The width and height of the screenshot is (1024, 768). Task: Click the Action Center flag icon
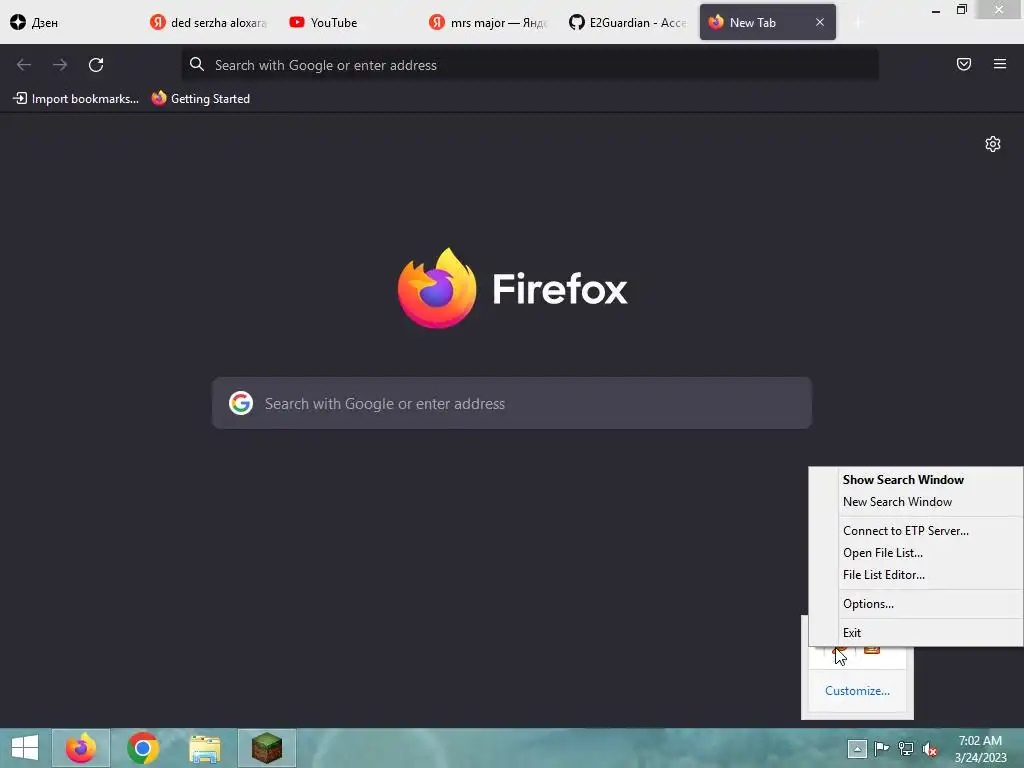(881, 748)
